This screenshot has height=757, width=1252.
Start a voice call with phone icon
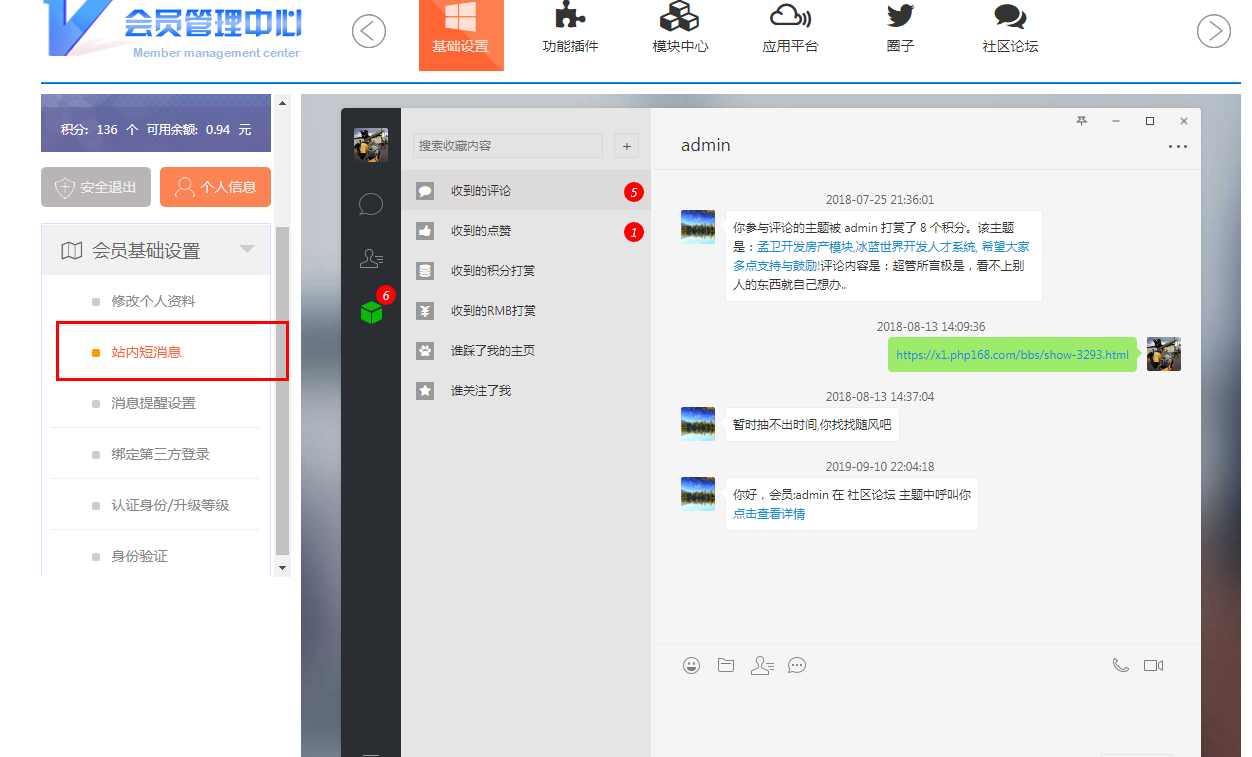click(1120, 665)
